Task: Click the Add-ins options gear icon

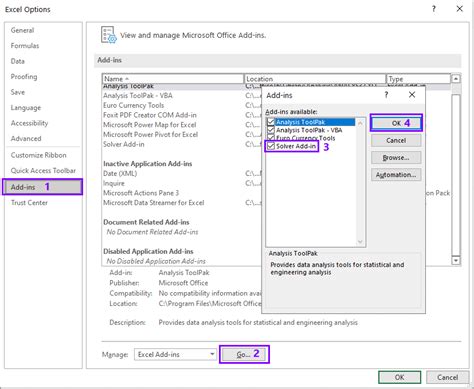Action: click(x=109, y=35)
